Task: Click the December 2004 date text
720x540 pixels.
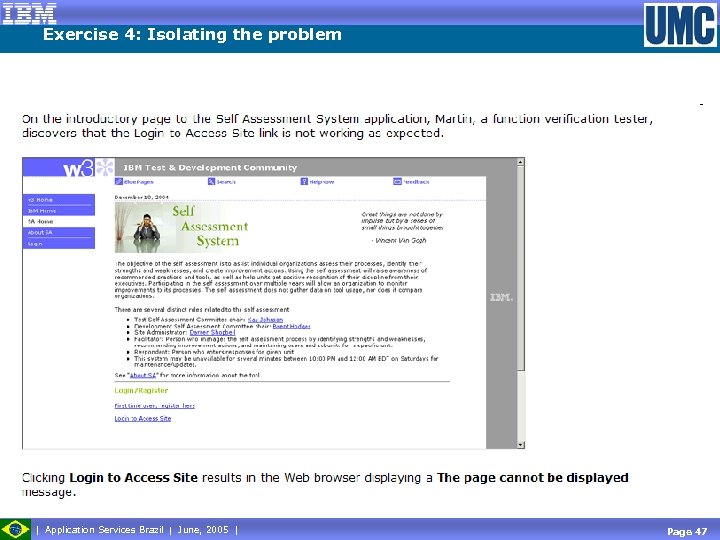Action: point(141,197)
